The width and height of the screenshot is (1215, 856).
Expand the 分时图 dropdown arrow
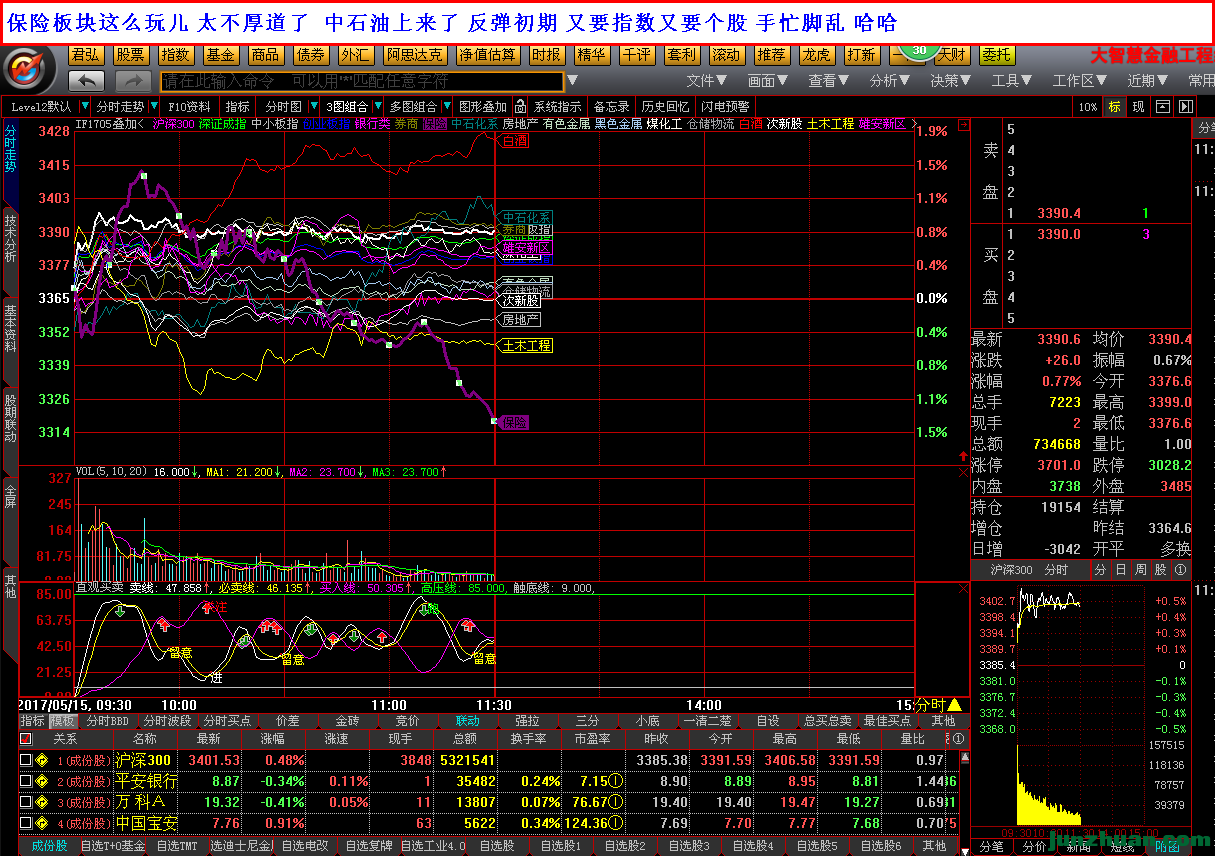tap(314, 106)
